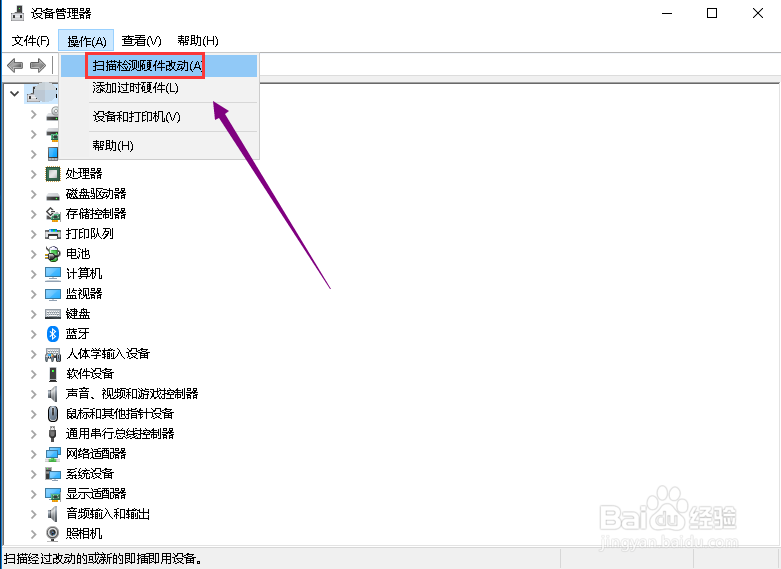Choose 扫描检测硬件改动(A) from the menu
Screen dimensions: 781x569
pos(159,66)
